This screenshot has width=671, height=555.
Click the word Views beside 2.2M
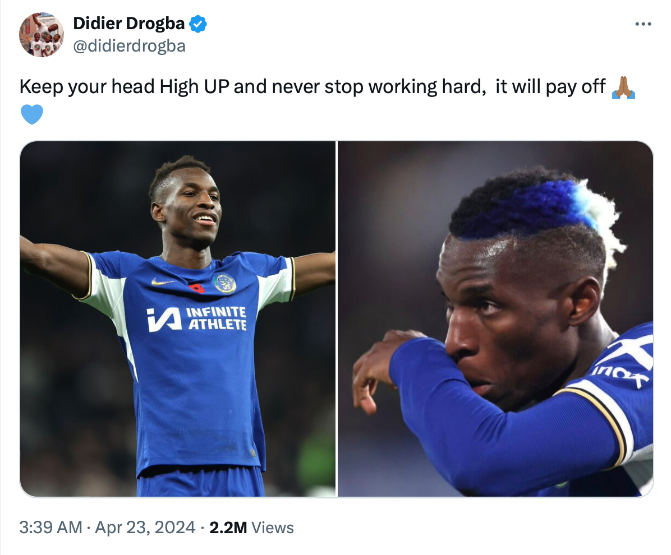[x=273, y=528]
